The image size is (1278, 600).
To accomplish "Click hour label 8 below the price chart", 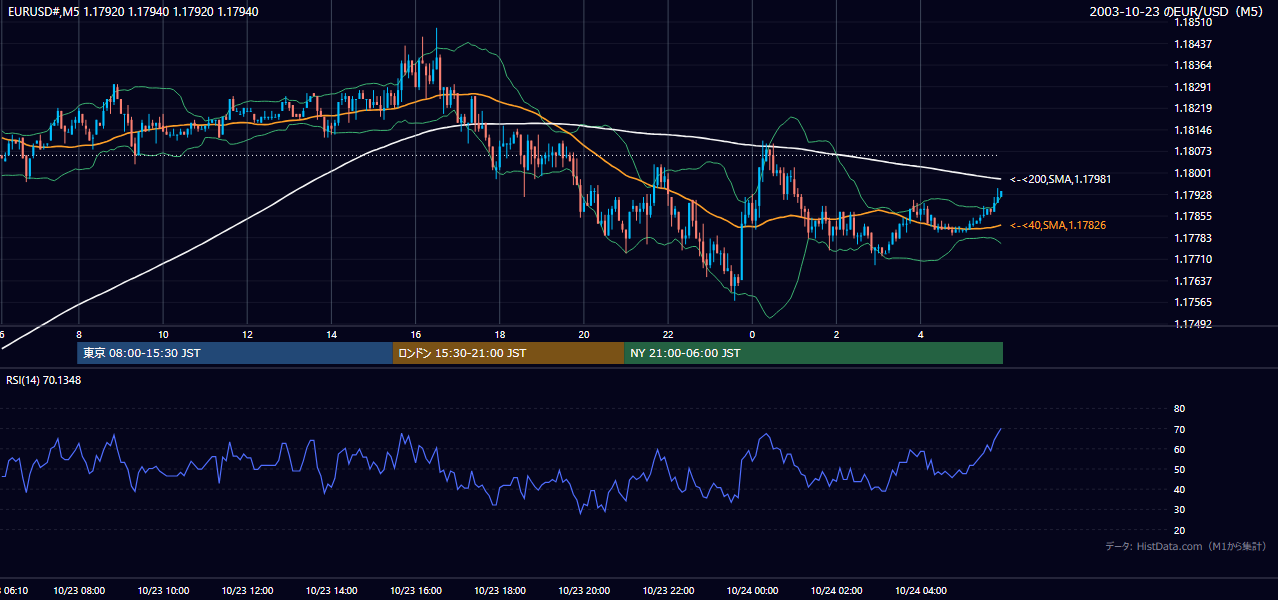I will [x=79, y=335].
